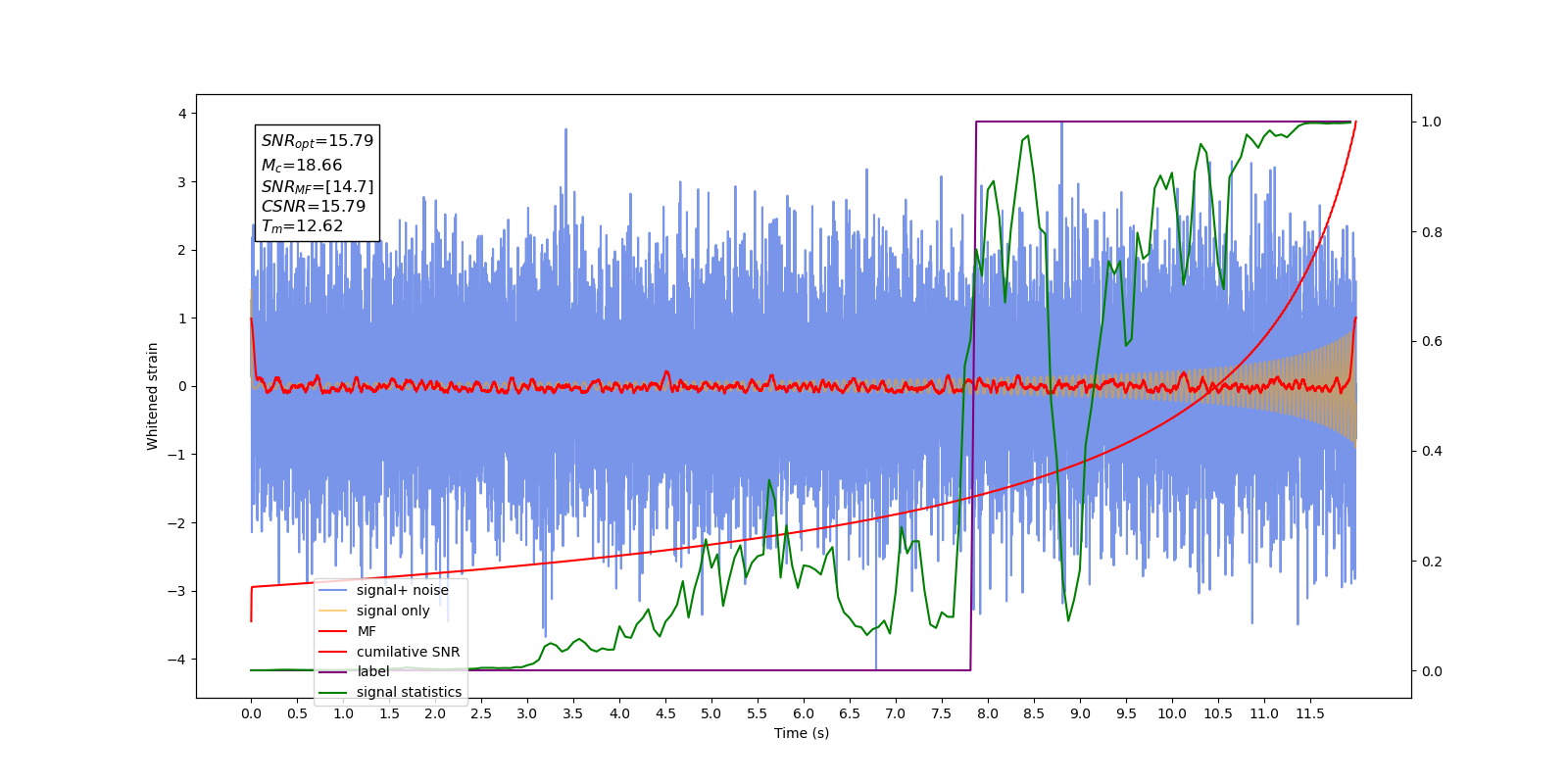Screen dimensions: 1568x784
Task: Click the 10.5 tick on time axis
Action: coord(1218,713)
